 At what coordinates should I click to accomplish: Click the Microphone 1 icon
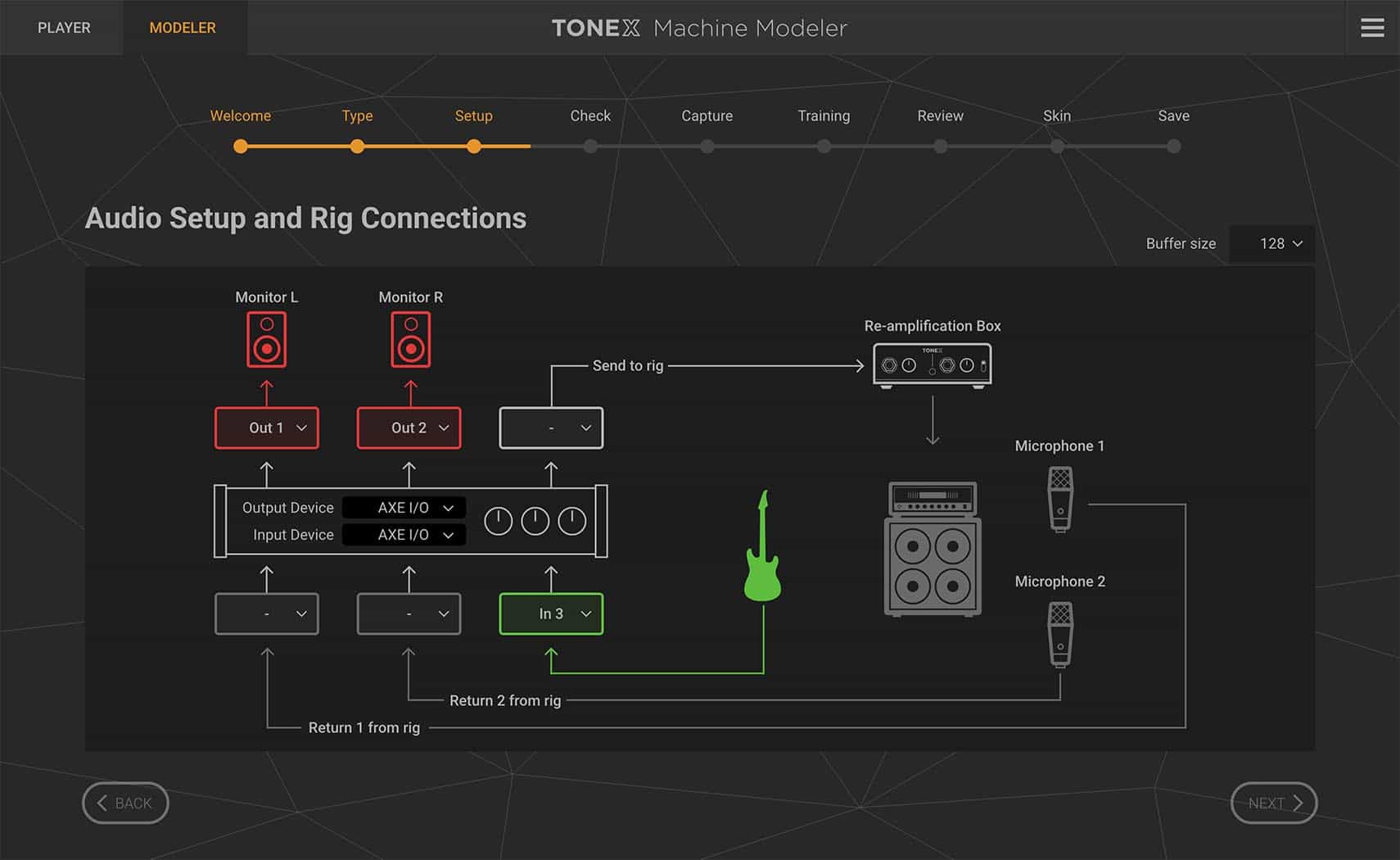1060,499
